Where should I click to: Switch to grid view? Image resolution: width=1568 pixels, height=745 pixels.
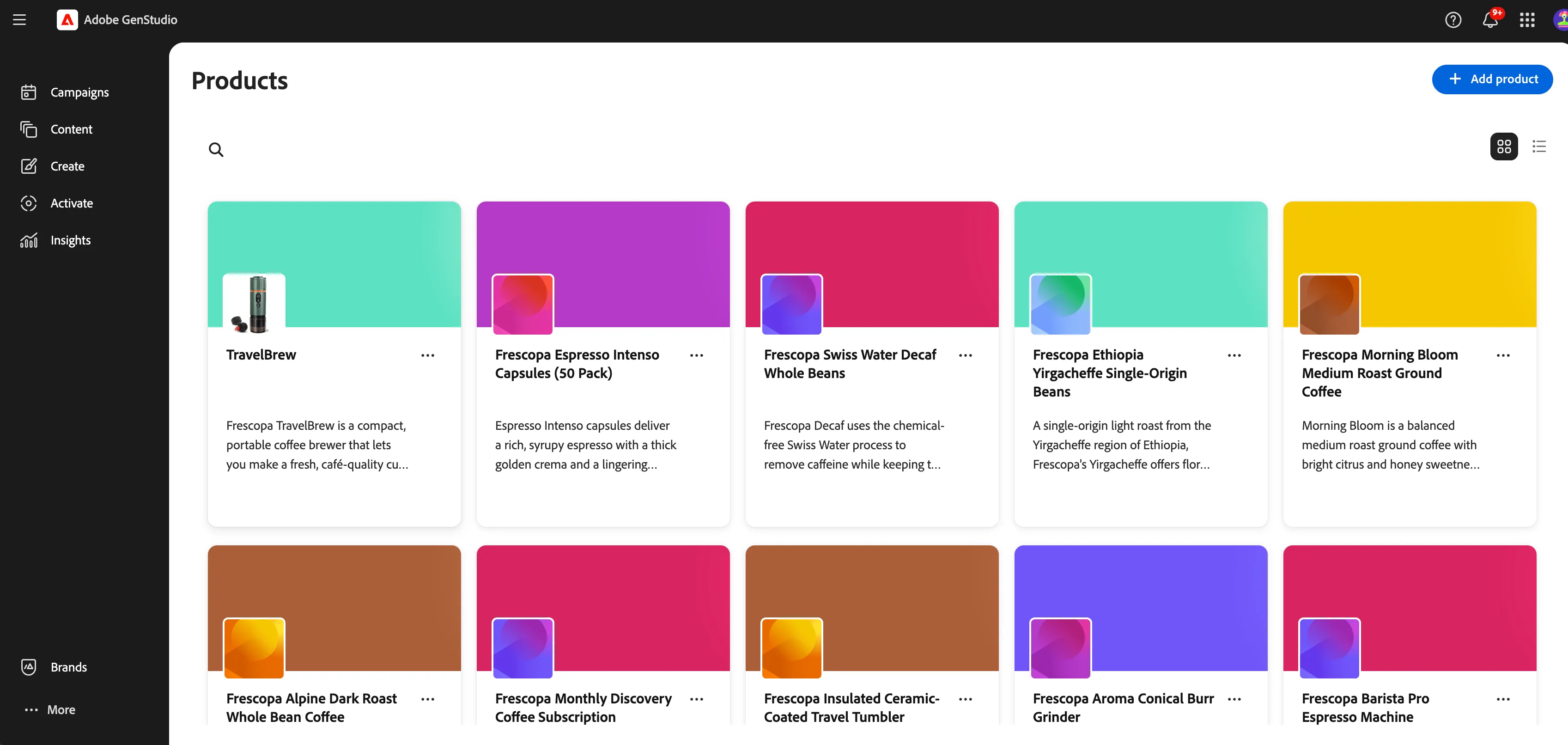point(1503,146)
